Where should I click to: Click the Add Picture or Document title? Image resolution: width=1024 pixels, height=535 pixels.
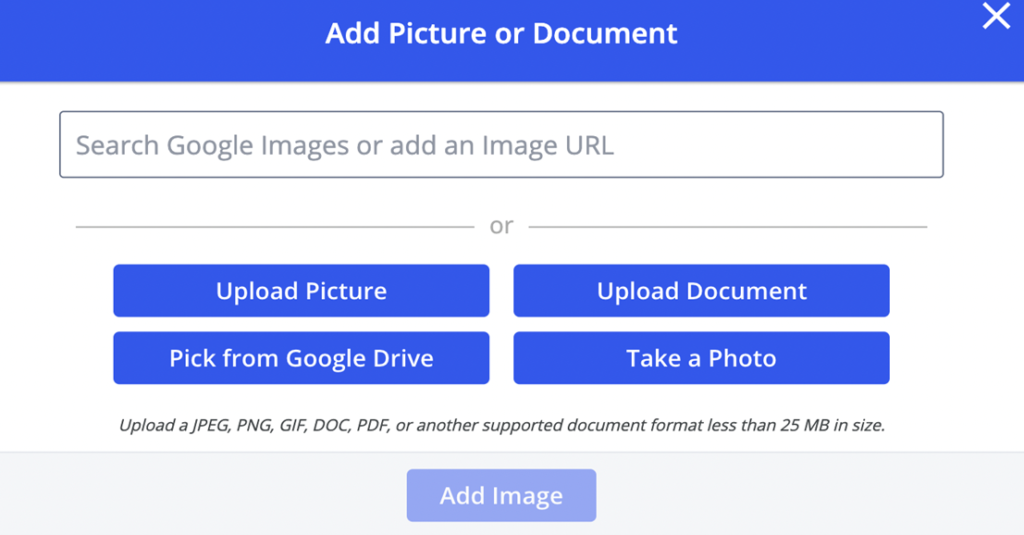[x=501, y=33]
